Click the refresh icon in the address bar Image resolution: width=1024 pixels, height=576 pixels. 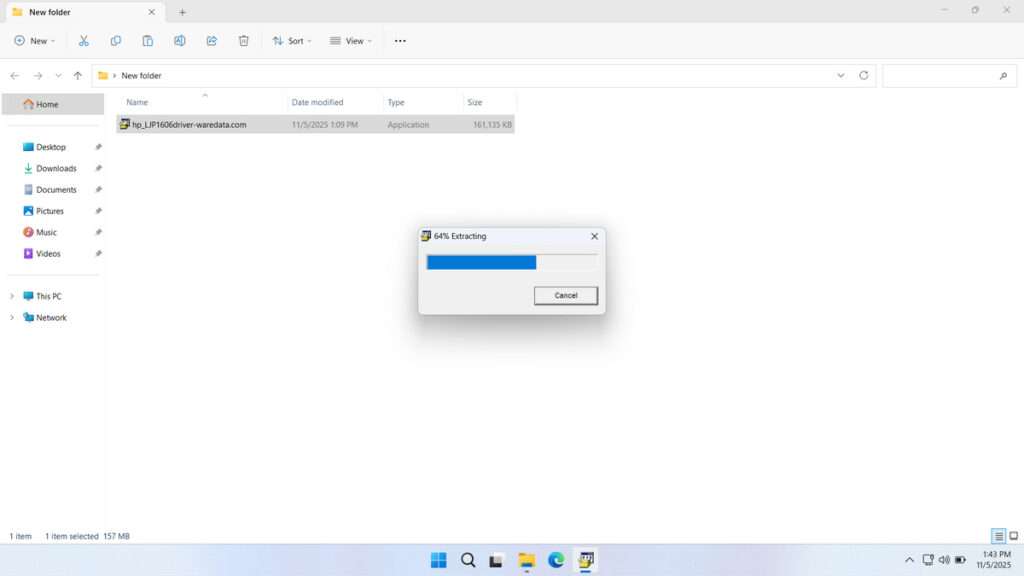862,75
